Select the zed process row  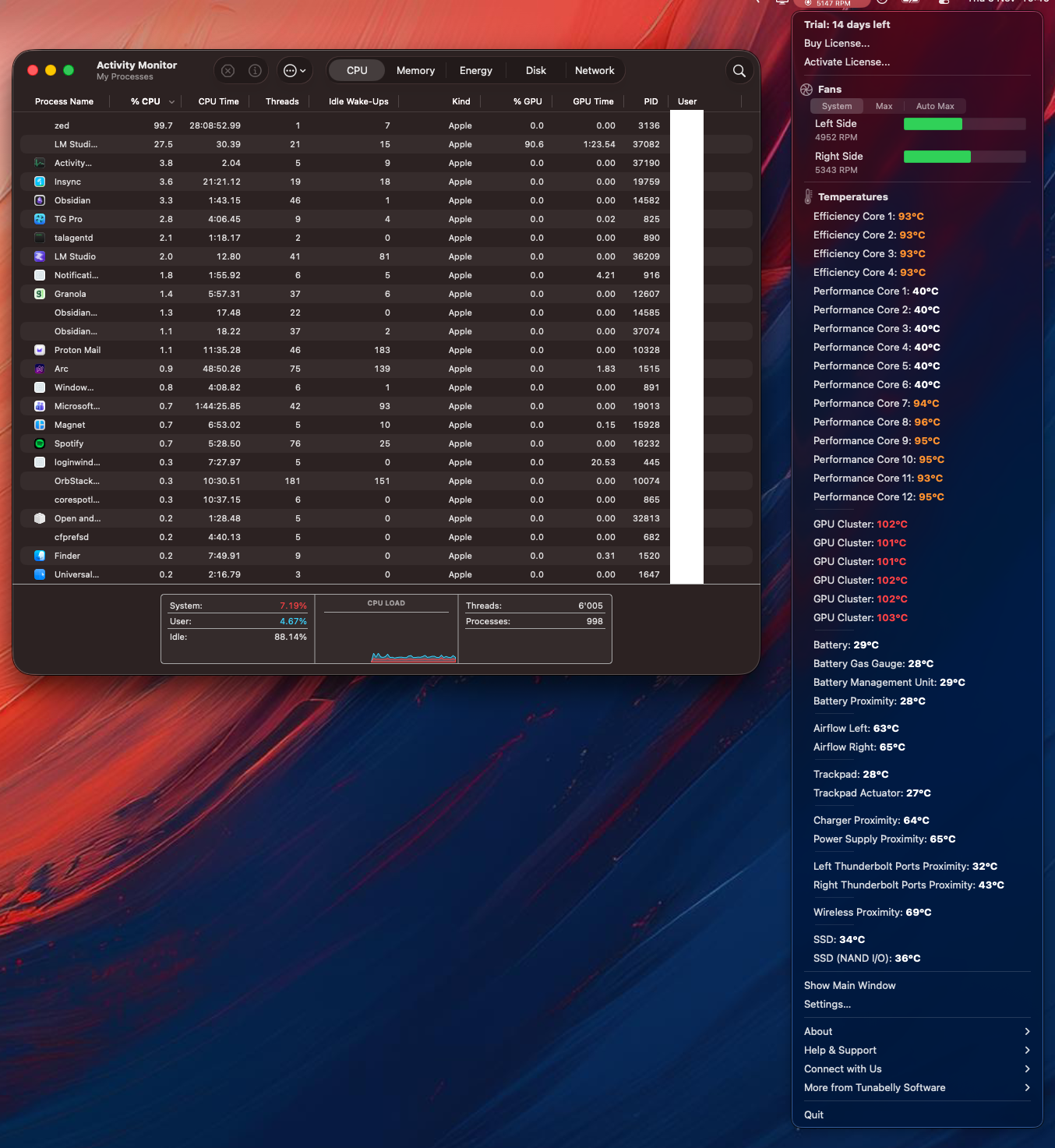coord(386,125)
